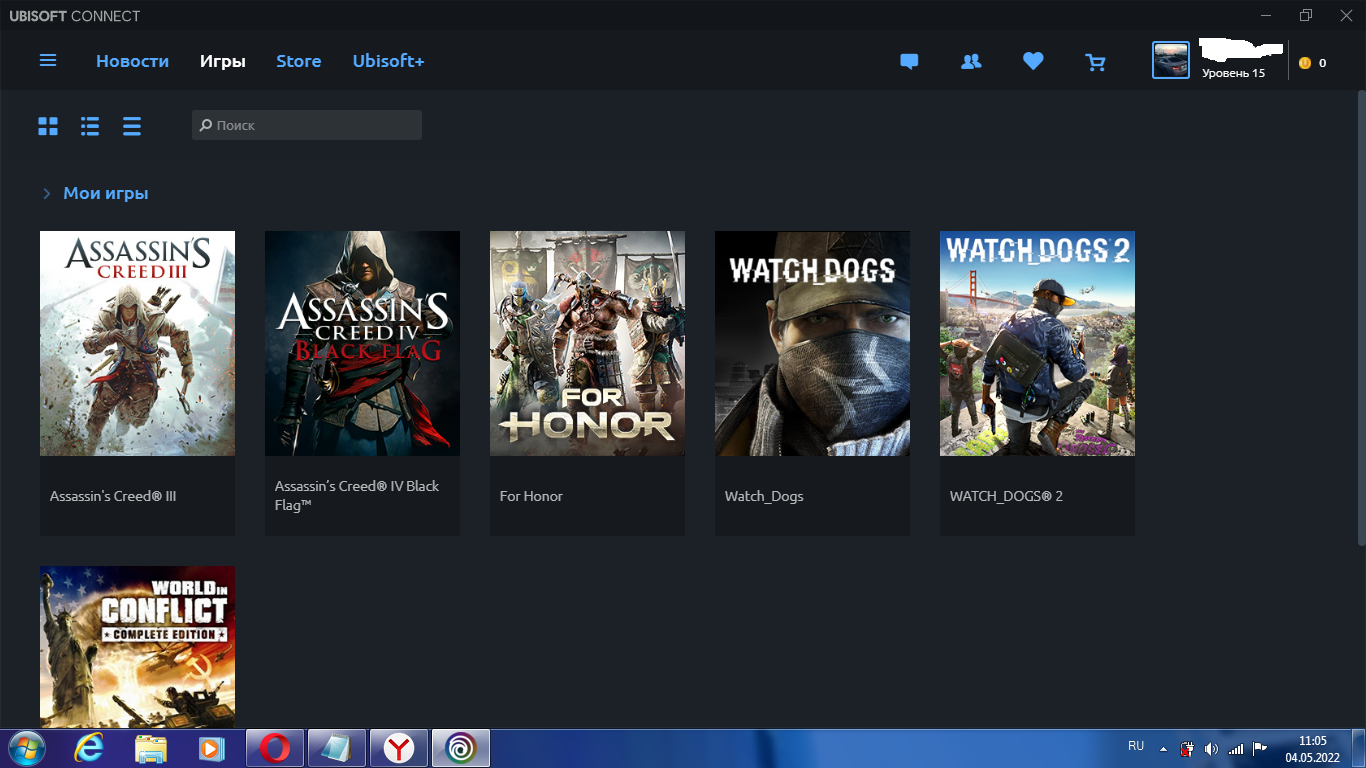Open the clock showing 11:05
This screenshot has height=768, width=1366.
pyautogui.click(x=1312, y=749)
